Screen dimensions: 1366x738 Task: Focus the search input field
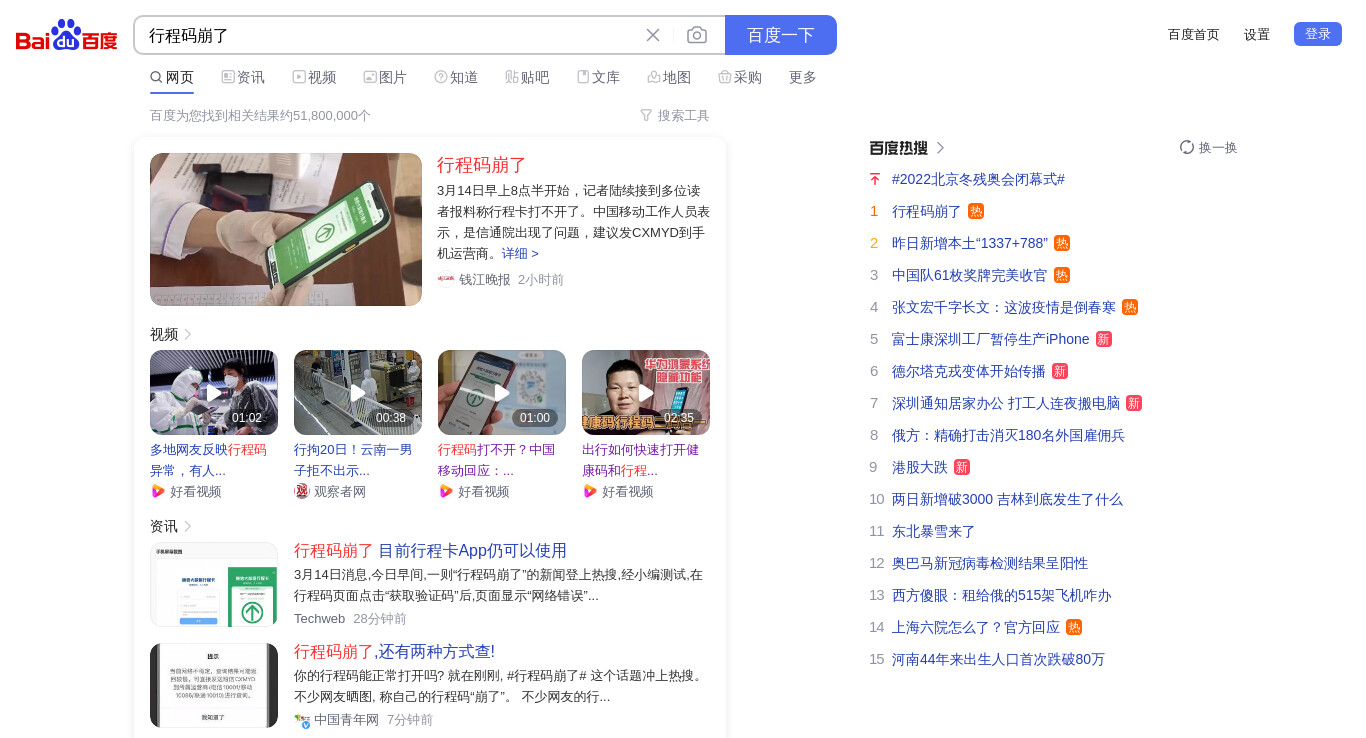[x=390, y=35]
